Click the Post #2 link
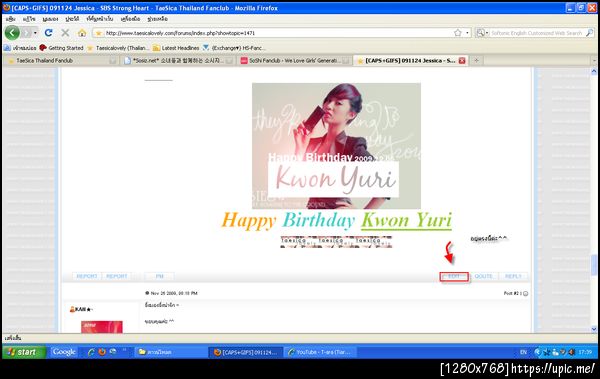Screen dimensions: 600x379 click(x=512, y=293)
